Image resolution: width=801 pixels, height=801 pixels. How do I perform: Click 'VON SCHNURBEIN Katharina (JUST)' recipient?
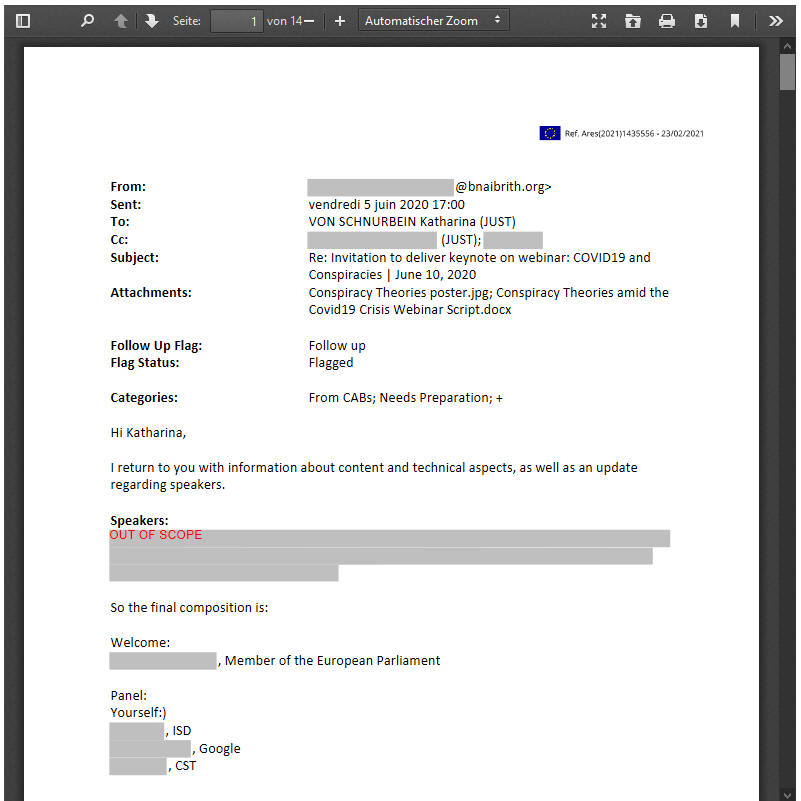pyautogui.click(x=412, y=222)
